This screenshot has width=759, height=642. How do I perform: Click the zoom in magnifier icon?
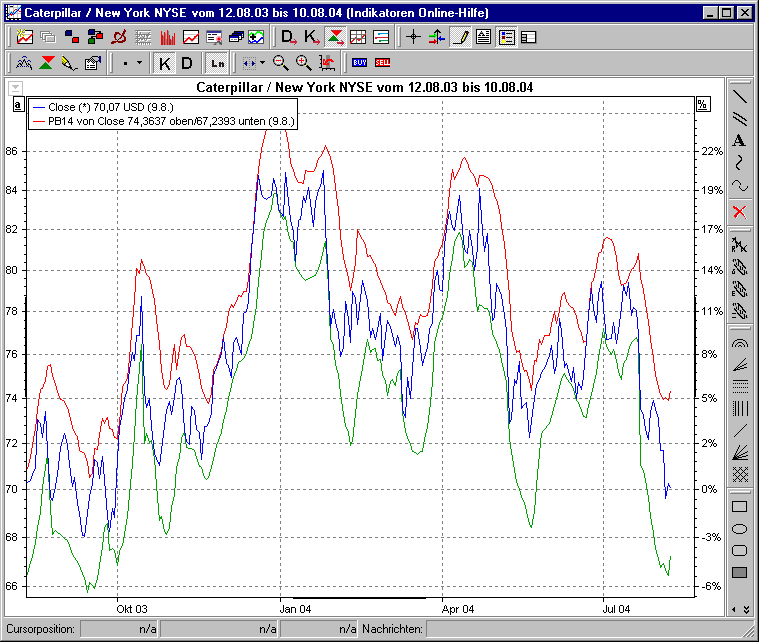coord(303,63)
